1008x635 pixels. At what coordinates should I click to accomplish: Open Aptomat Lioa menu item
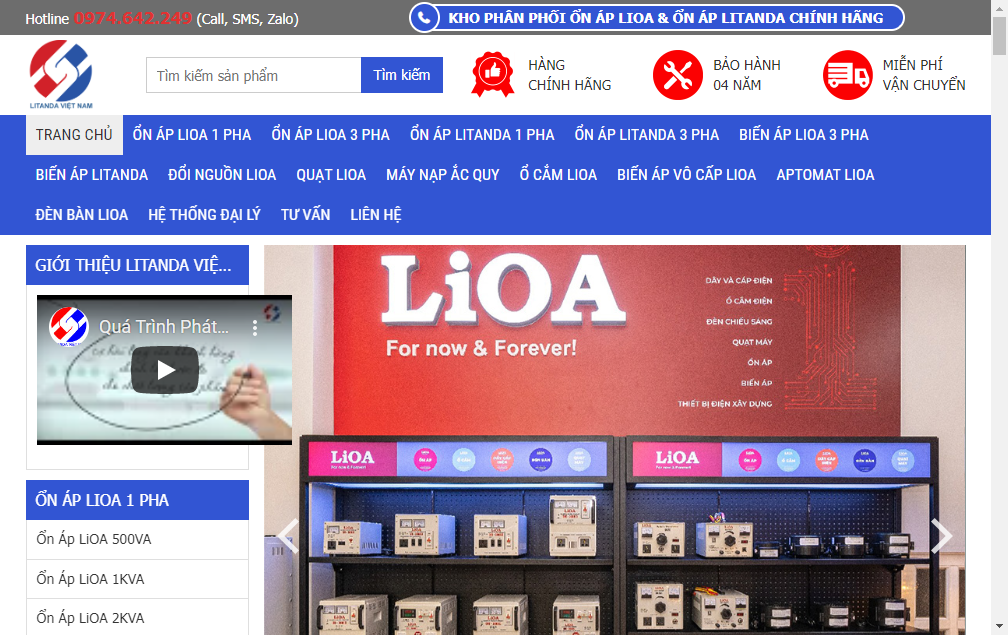click(x=825, y=175)
